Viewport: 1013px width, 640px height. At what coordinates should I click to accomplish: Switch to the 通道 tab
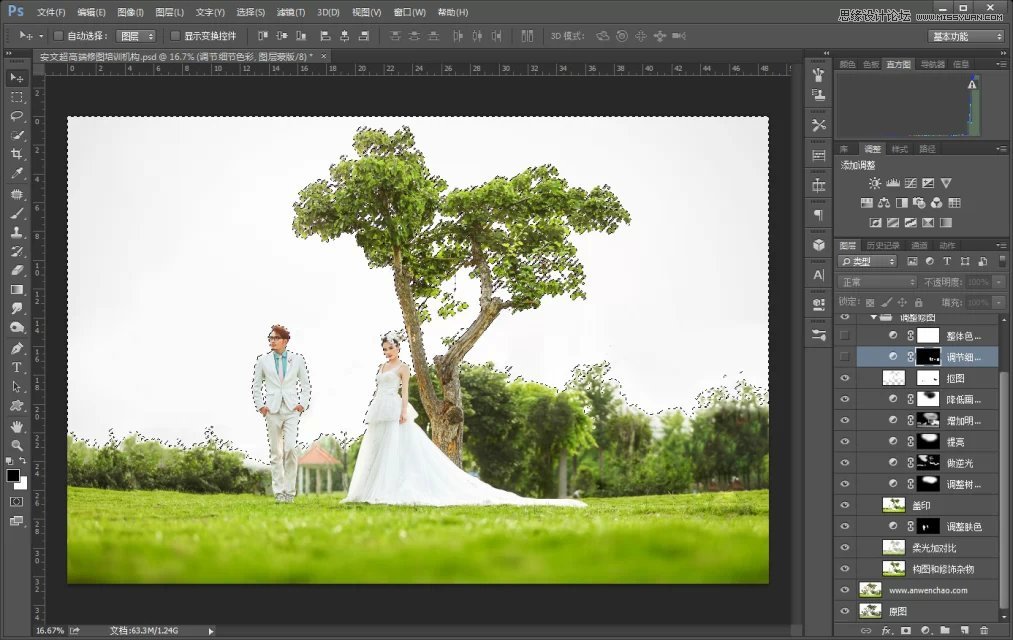pos(918,245)
